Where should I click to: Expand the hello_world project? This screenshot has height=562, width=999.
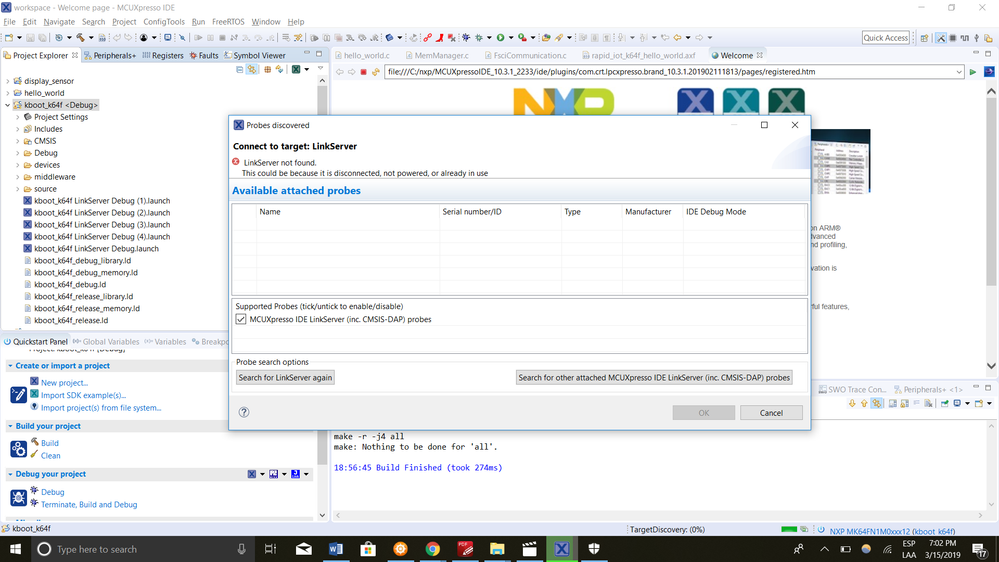click(x=8, y=93)
